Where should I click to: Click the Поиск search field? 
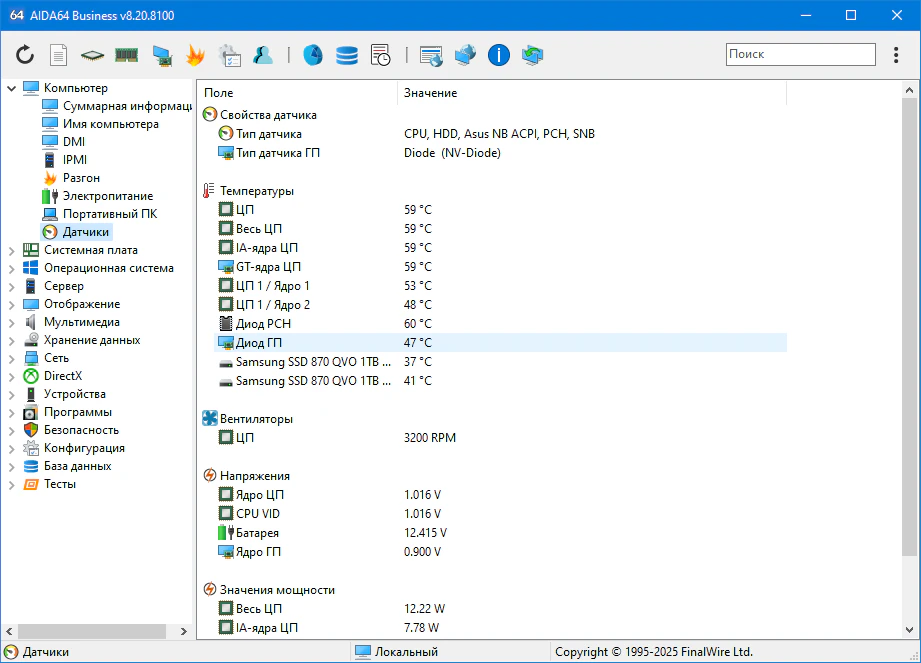[800, 55]
